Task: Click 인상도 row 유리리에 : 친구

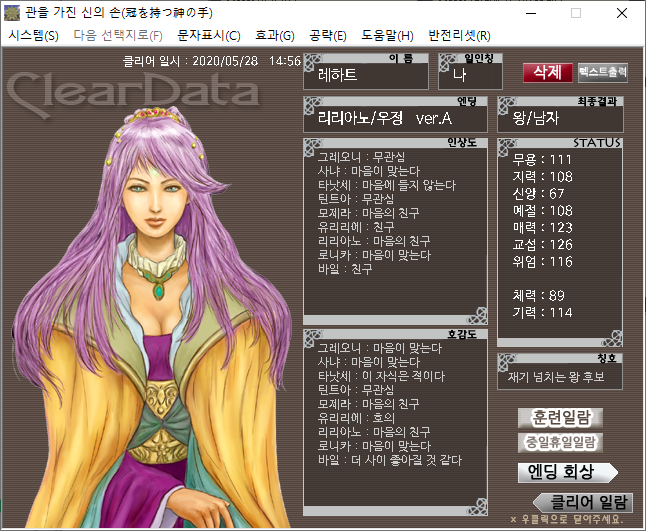Action: 356,227
